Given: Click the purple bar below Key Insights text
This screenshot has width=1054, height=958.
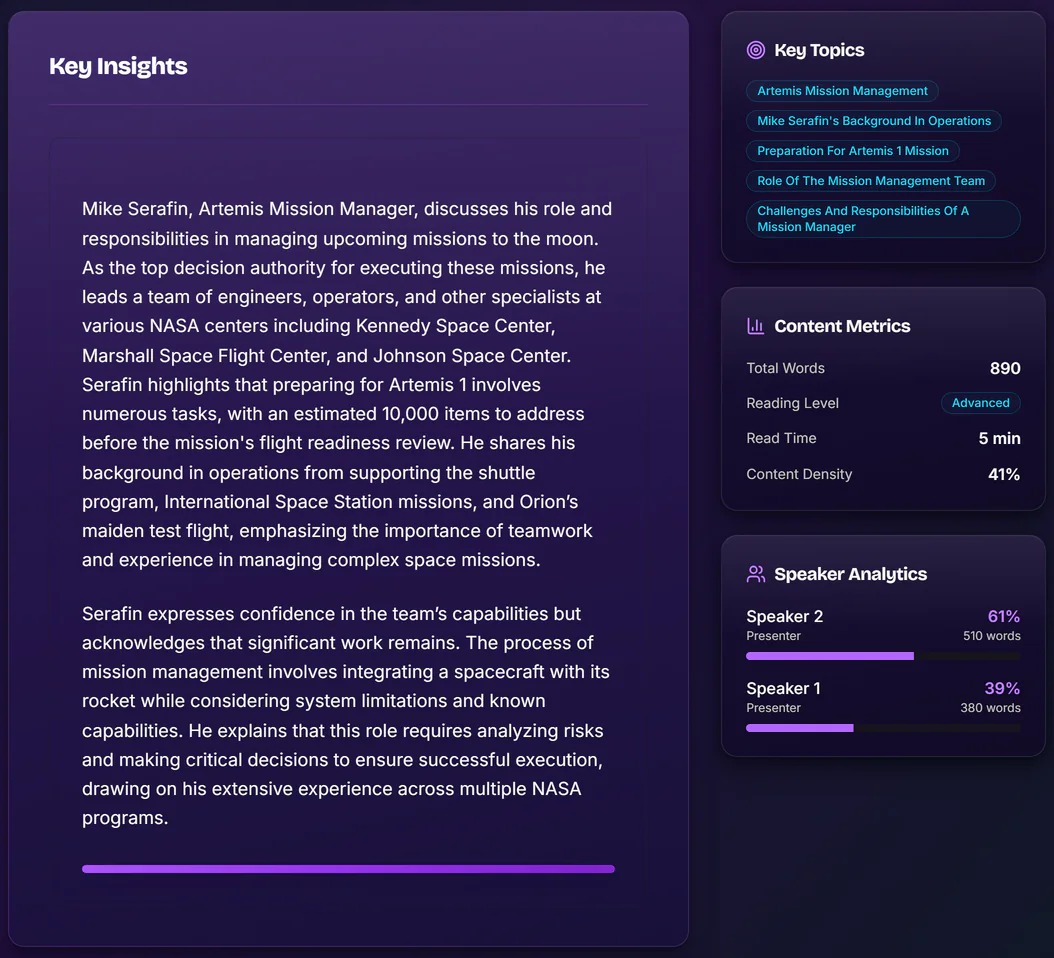Looking at the screenshot, I should tap(348, 869).
